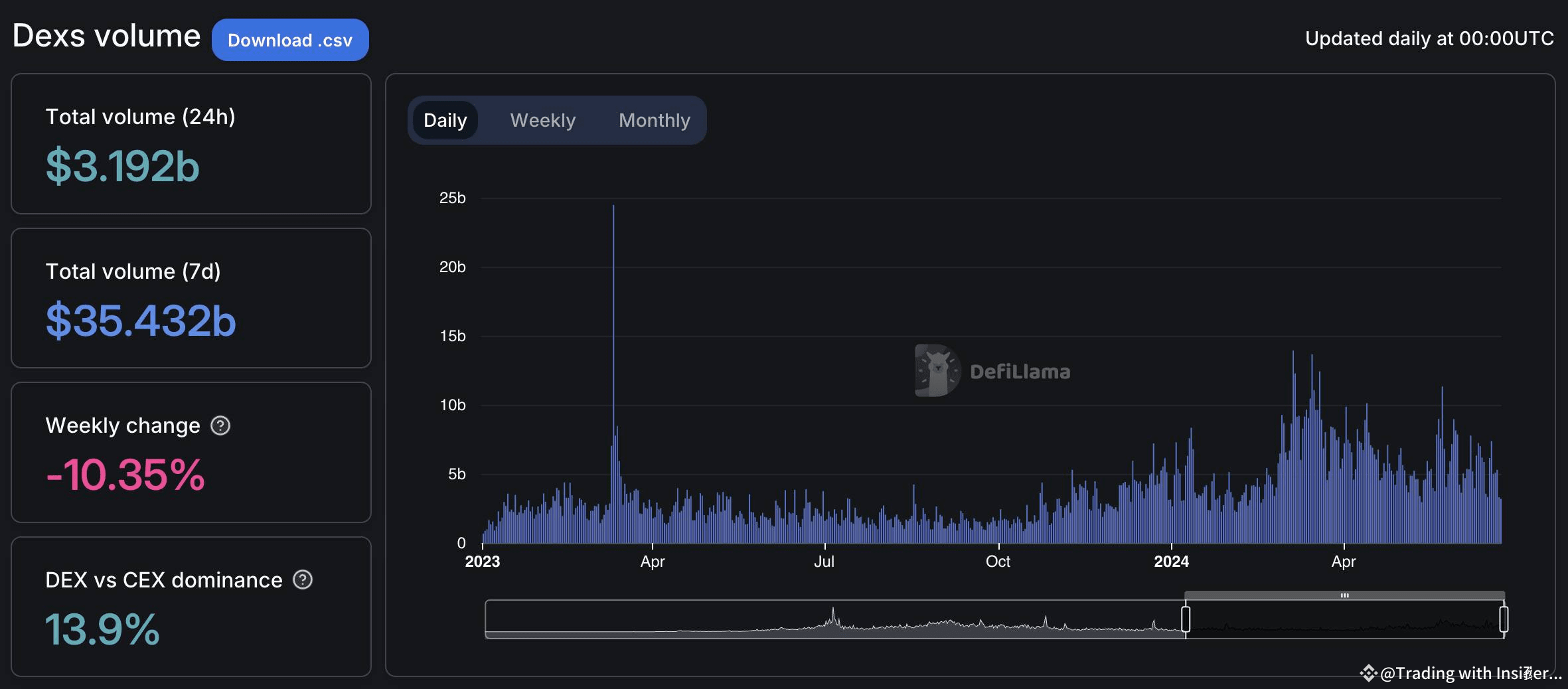This screenshot has width=1568, height=689.
Task: Click the 2024 label on the x-axis
Action: pos(1171,562)
